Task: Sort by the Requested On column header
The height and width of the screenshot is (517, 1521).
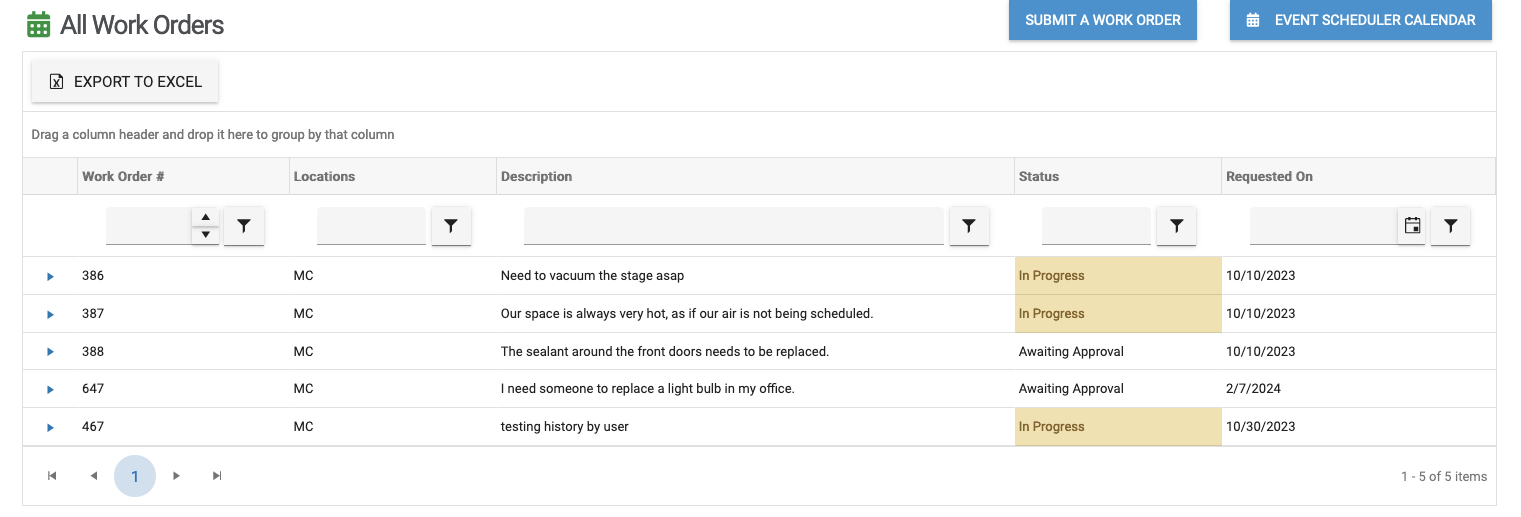Action: click(x=1268, y=176)
